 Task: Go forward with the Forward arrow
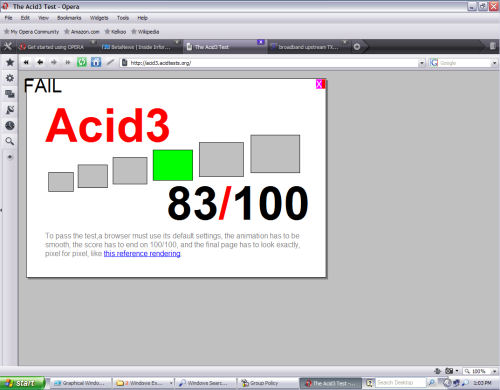54,62
